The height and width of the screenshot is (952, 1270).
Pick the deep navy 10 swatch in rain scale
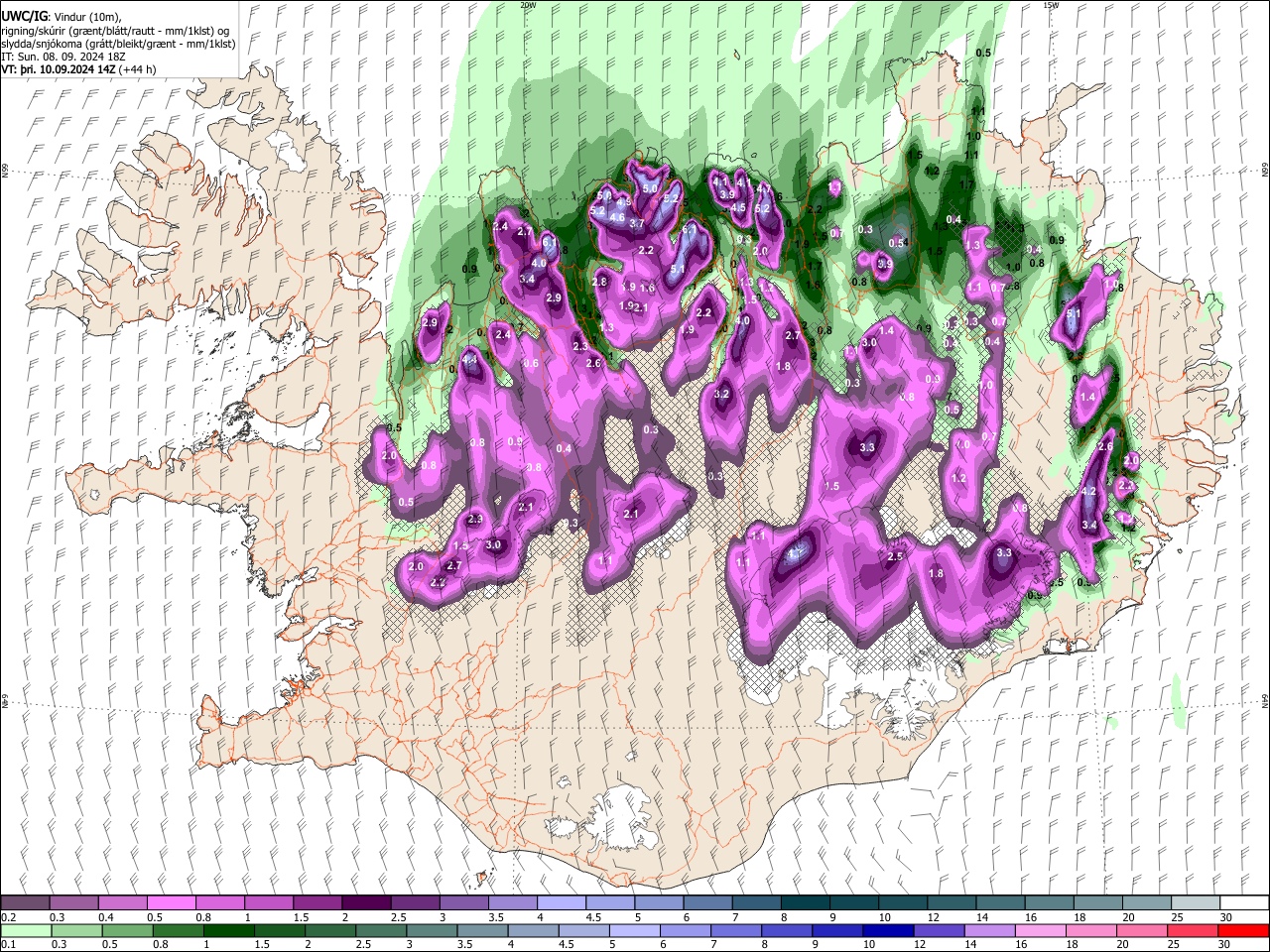click(889, 930)
